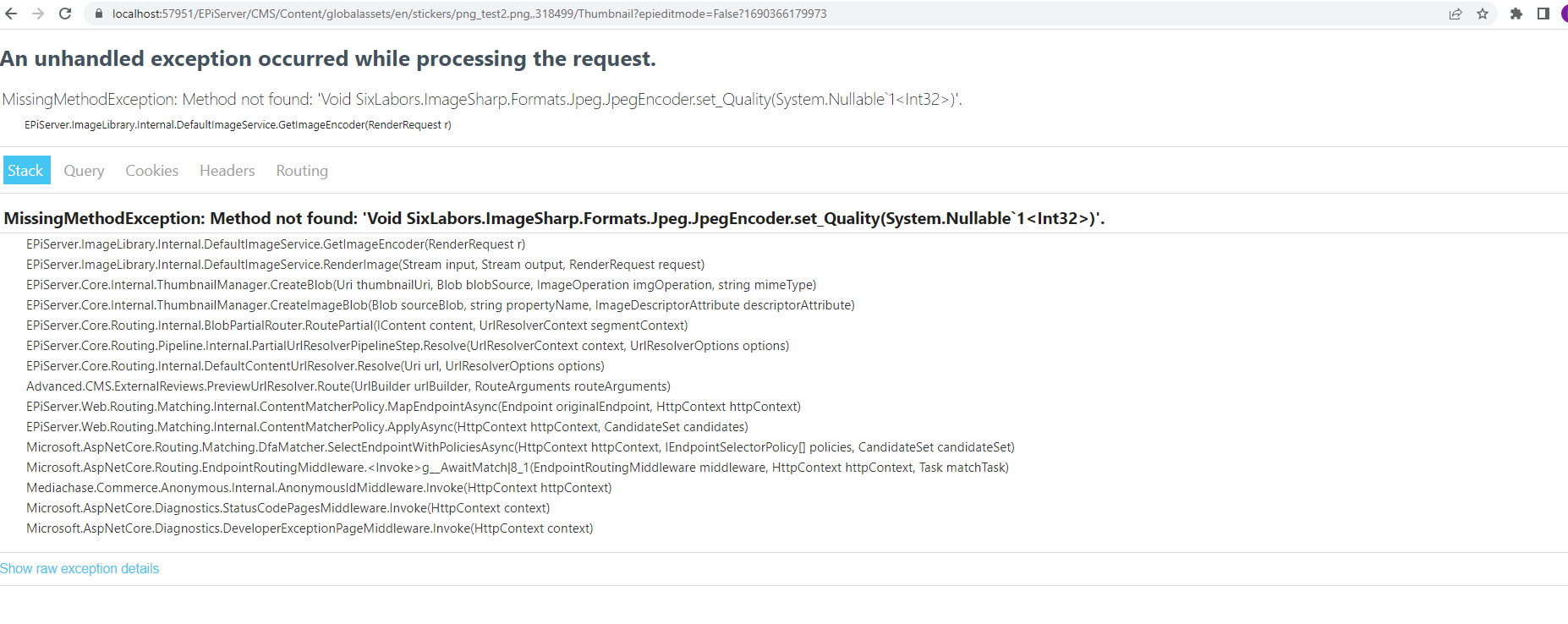Click the bold MissingMethodException stack heading
The width and height of the screenshot is (1568, 624).
tap(554, 218)
